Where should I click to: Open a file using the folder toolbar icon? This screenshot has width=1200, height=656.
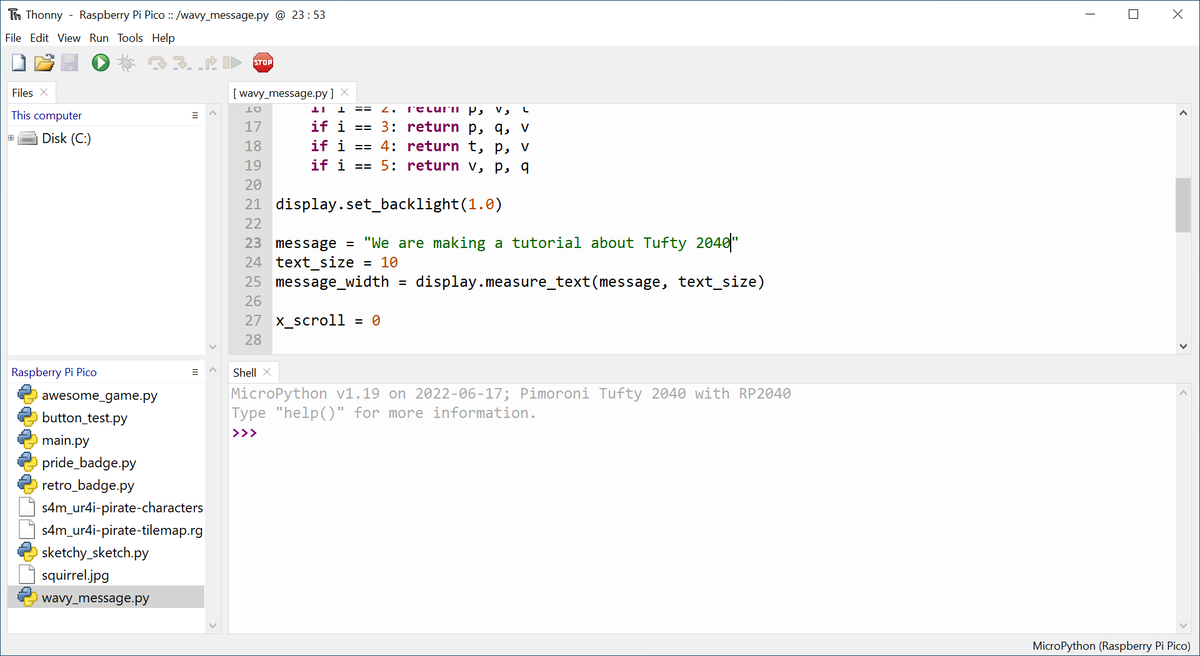click(44, 62)
